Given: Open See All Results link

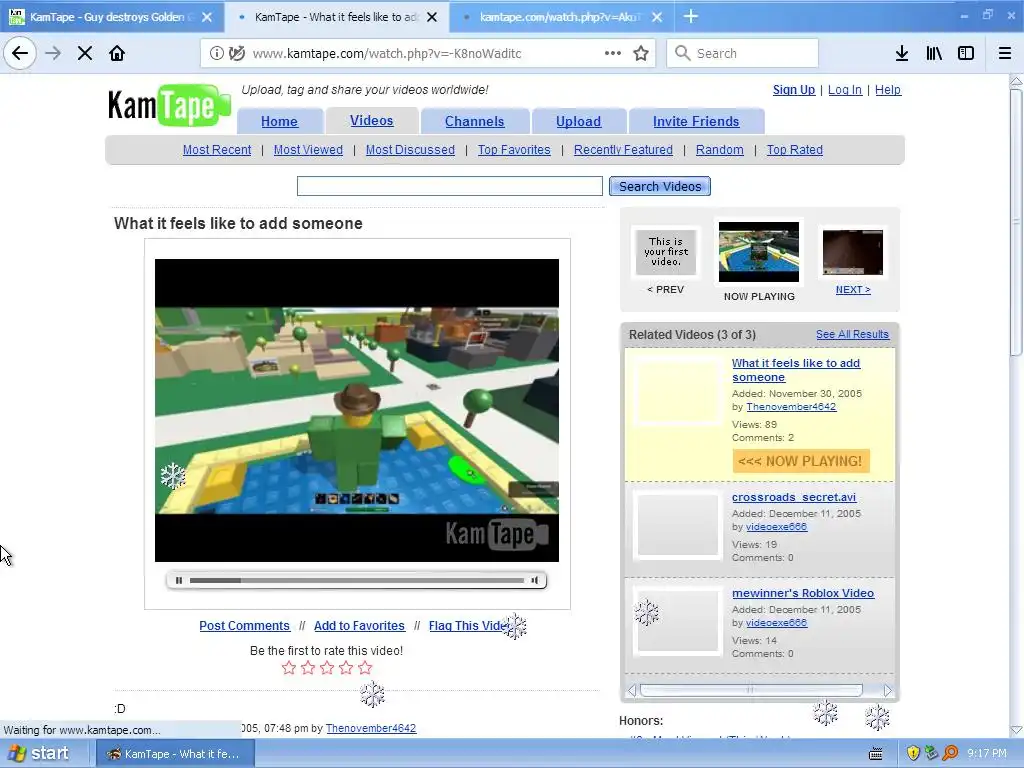Looking at the screenshot, I should click(x=852, y=334).
